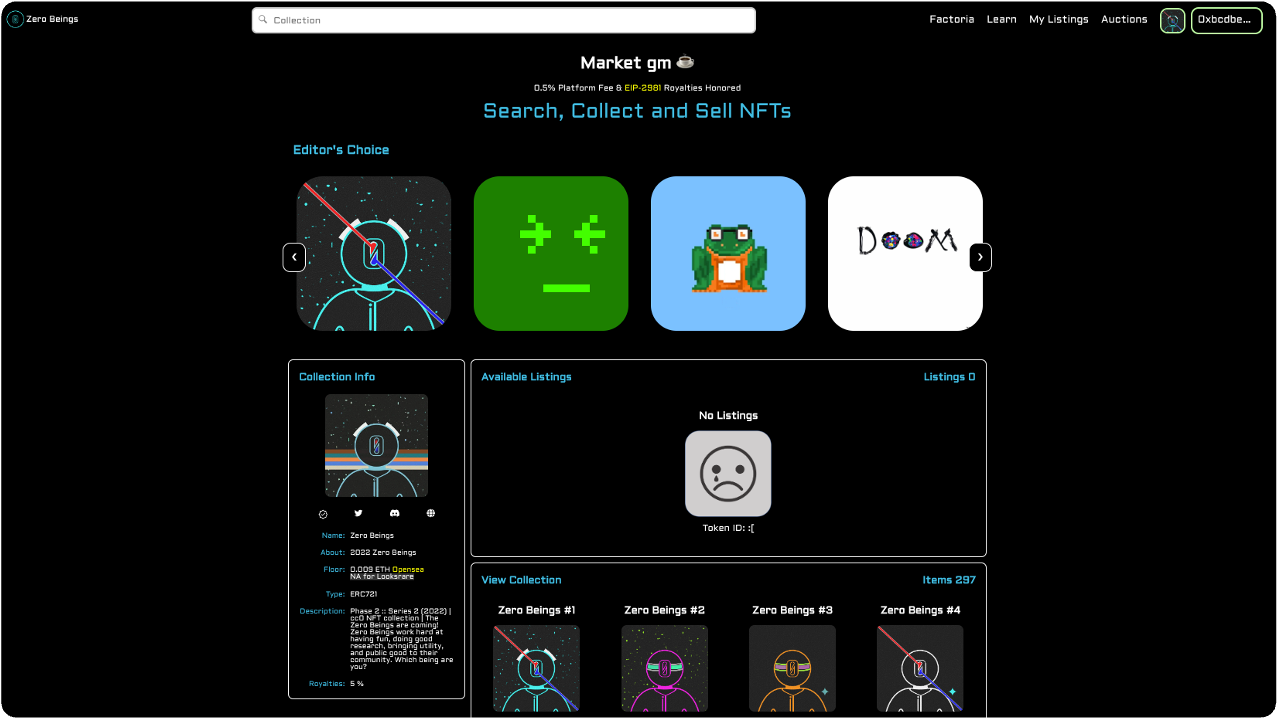Navigate to My Listings
The image size is (1277, 718).
click(1059, 19)
